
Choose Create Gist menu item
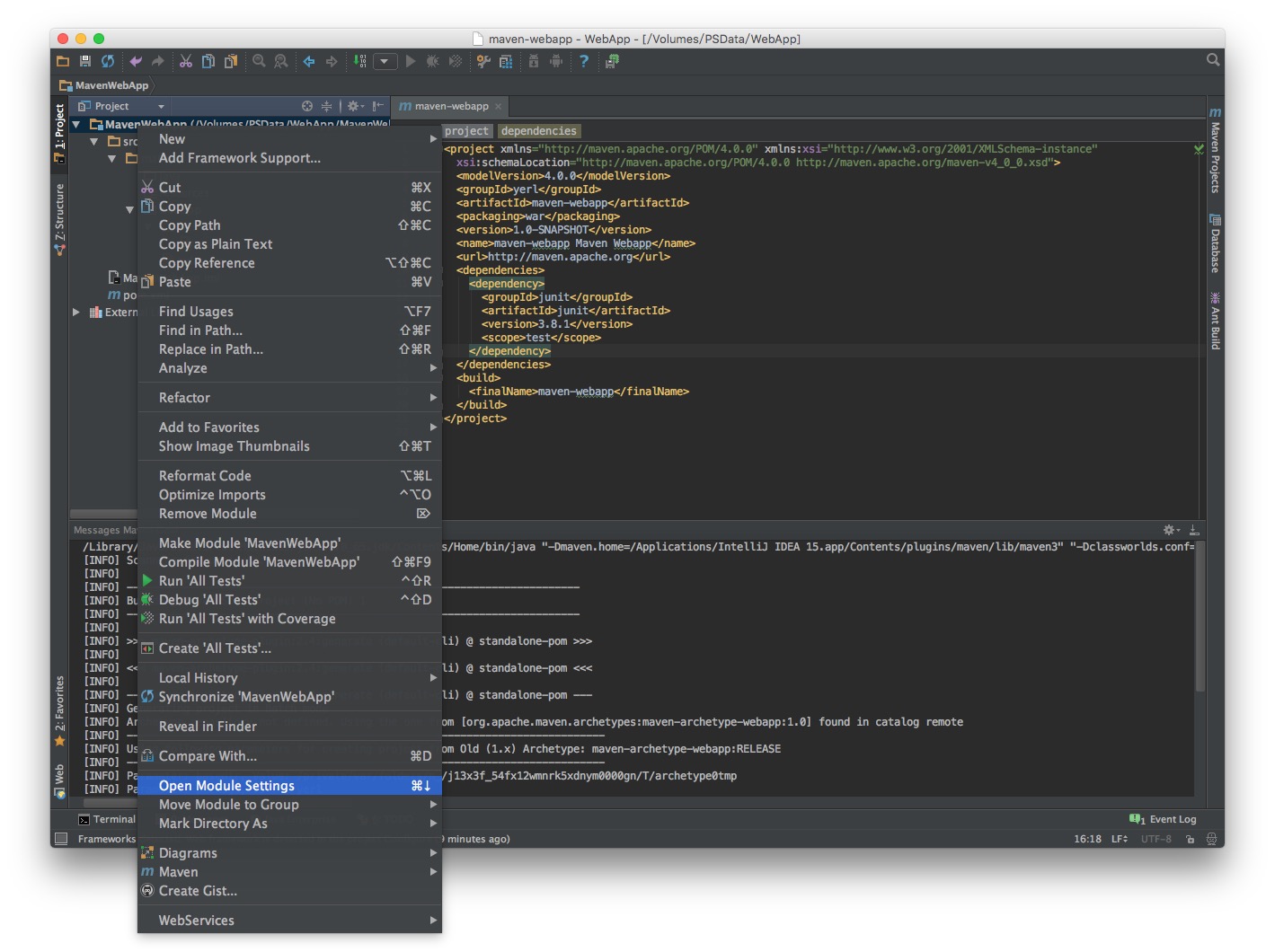pyautogui.click(x=289, y=891)
